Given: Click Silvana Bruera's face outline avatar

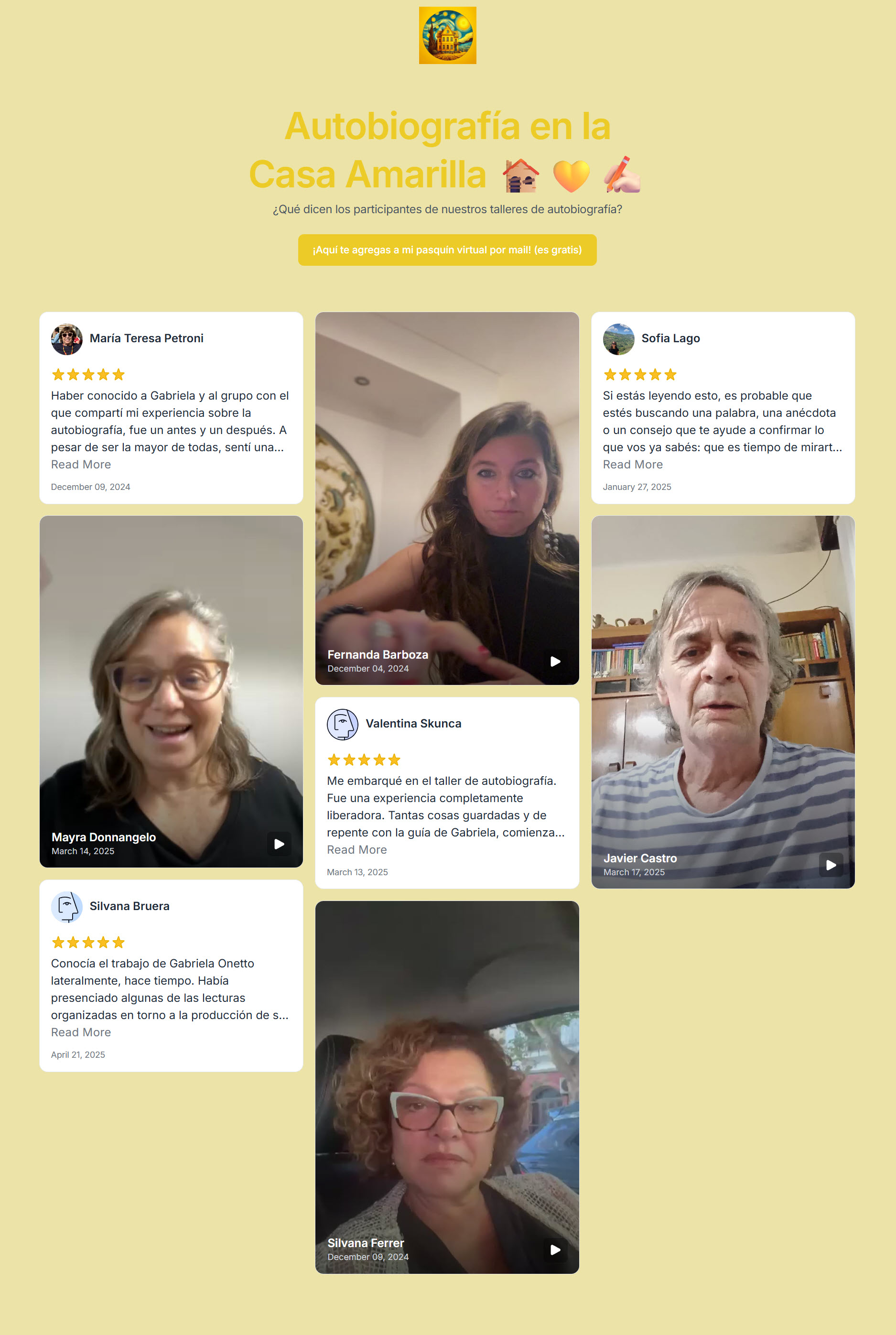Looking at the screenshot, I should (67, 907).
